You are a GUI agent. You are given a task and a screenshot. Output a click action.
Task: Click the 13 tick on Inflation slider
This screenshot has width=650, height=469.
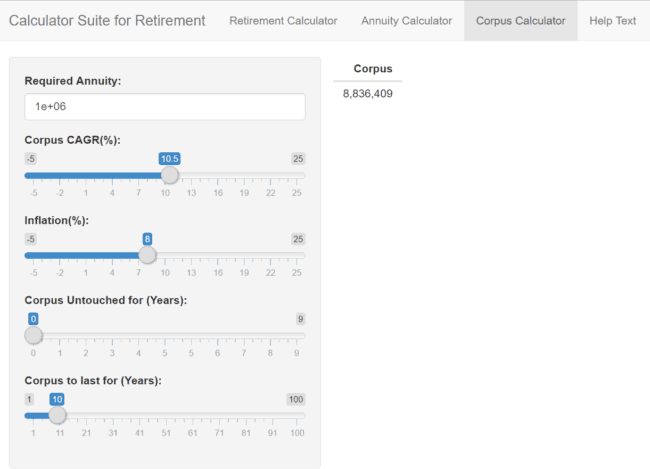(x=191, y=273)
